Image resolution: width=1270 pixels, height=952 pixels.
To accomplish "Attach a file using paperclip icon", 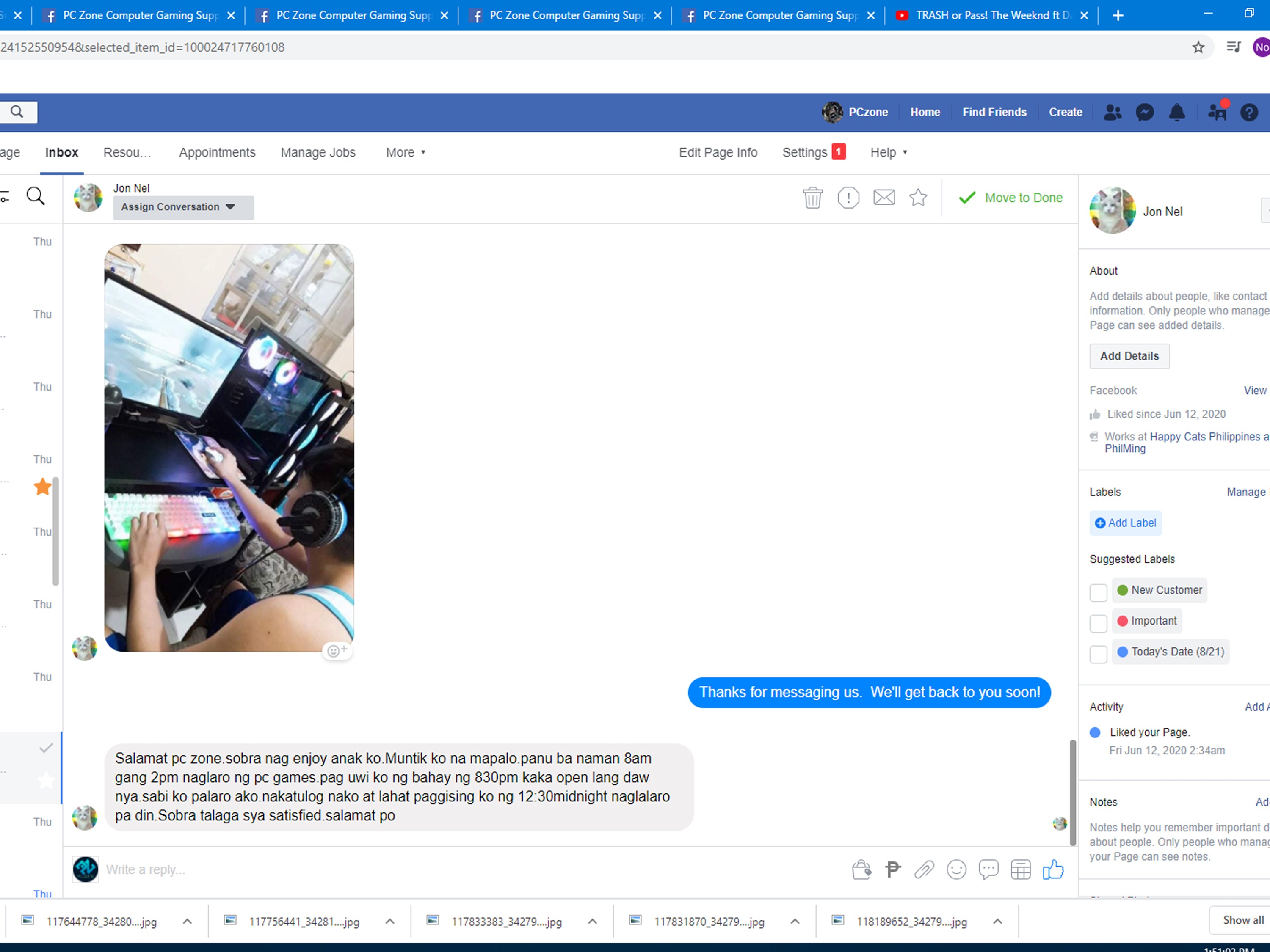I will point(924,870).
